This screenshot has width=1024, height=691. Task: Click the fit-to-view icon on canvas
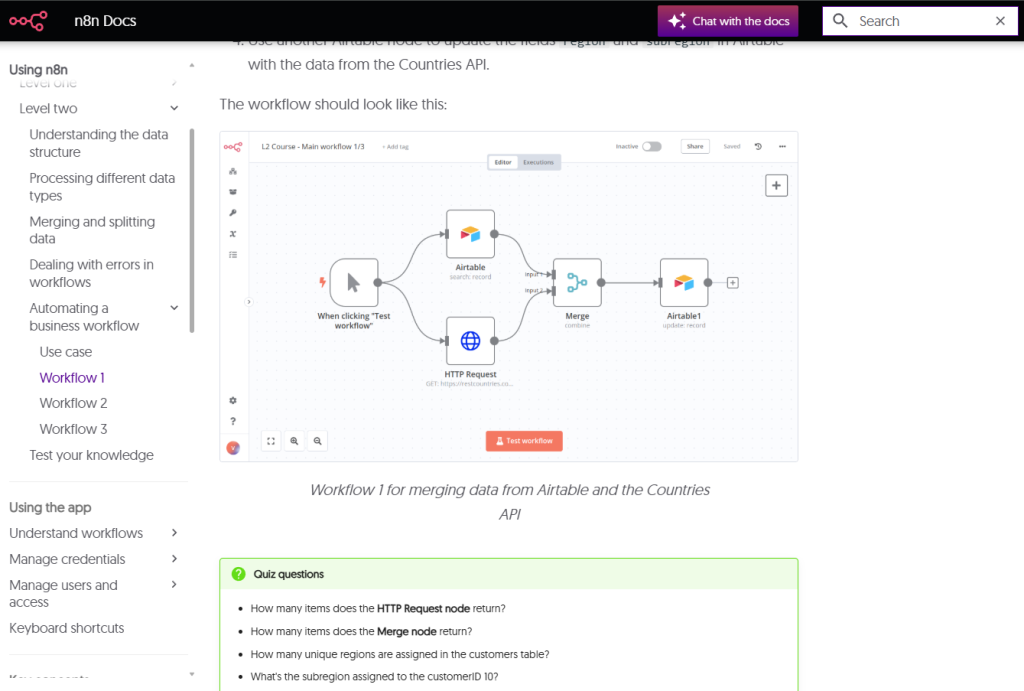271,441
